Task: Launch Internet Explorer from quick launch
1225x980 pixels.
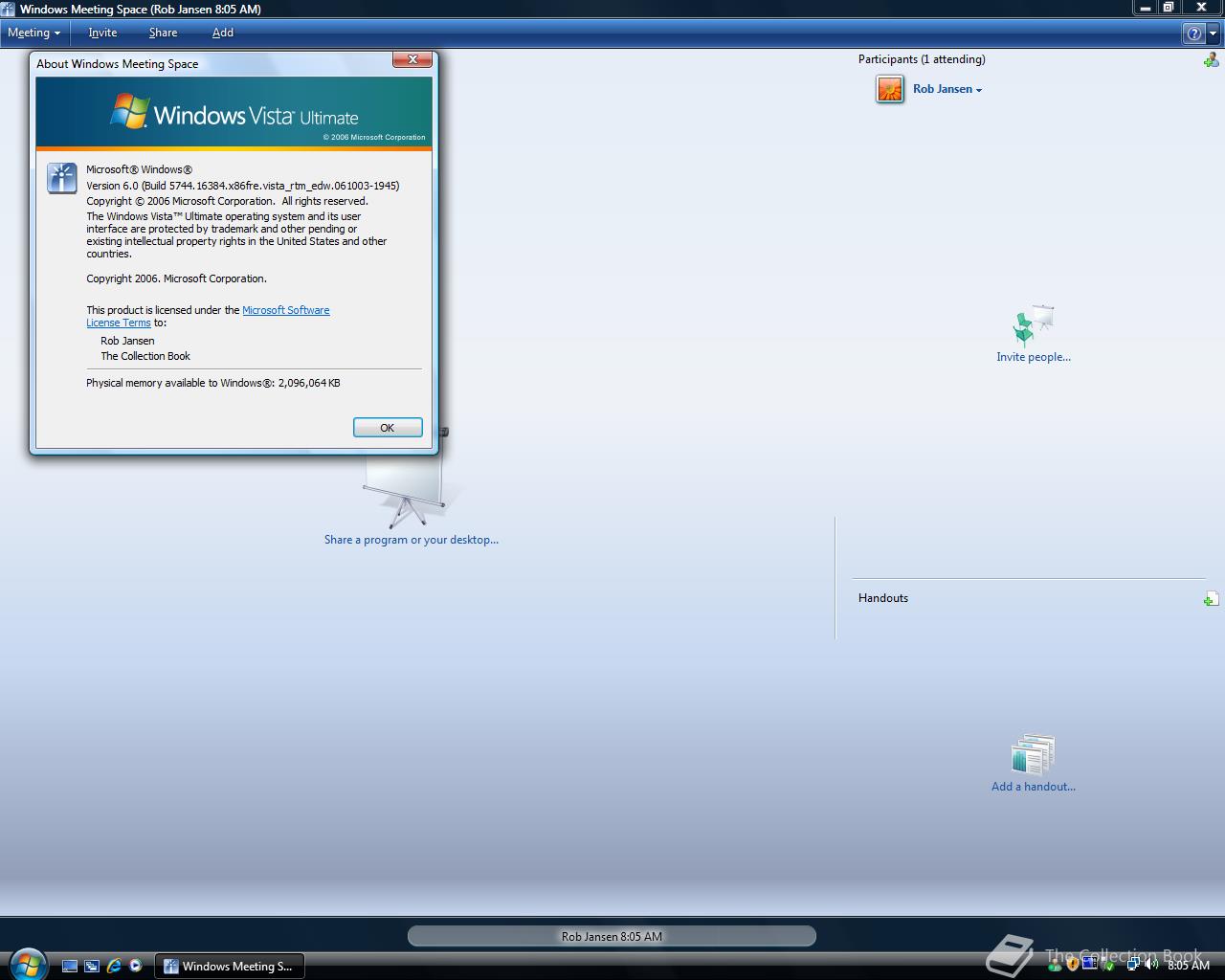Action: pos(114,967)
